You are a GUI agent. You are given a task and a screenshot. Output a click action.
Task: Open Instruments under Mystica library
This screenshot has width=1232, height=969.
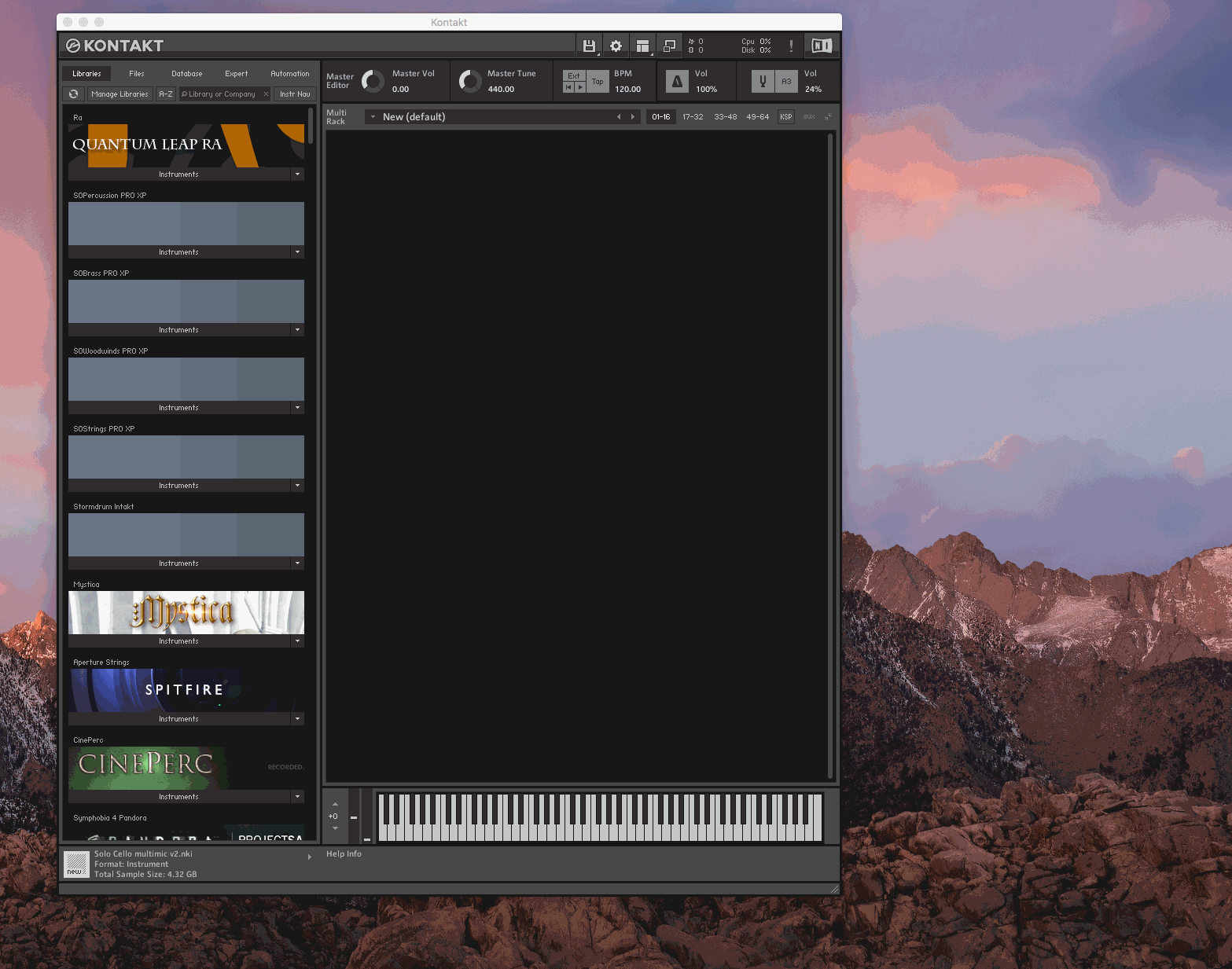[x=179, y=641]
